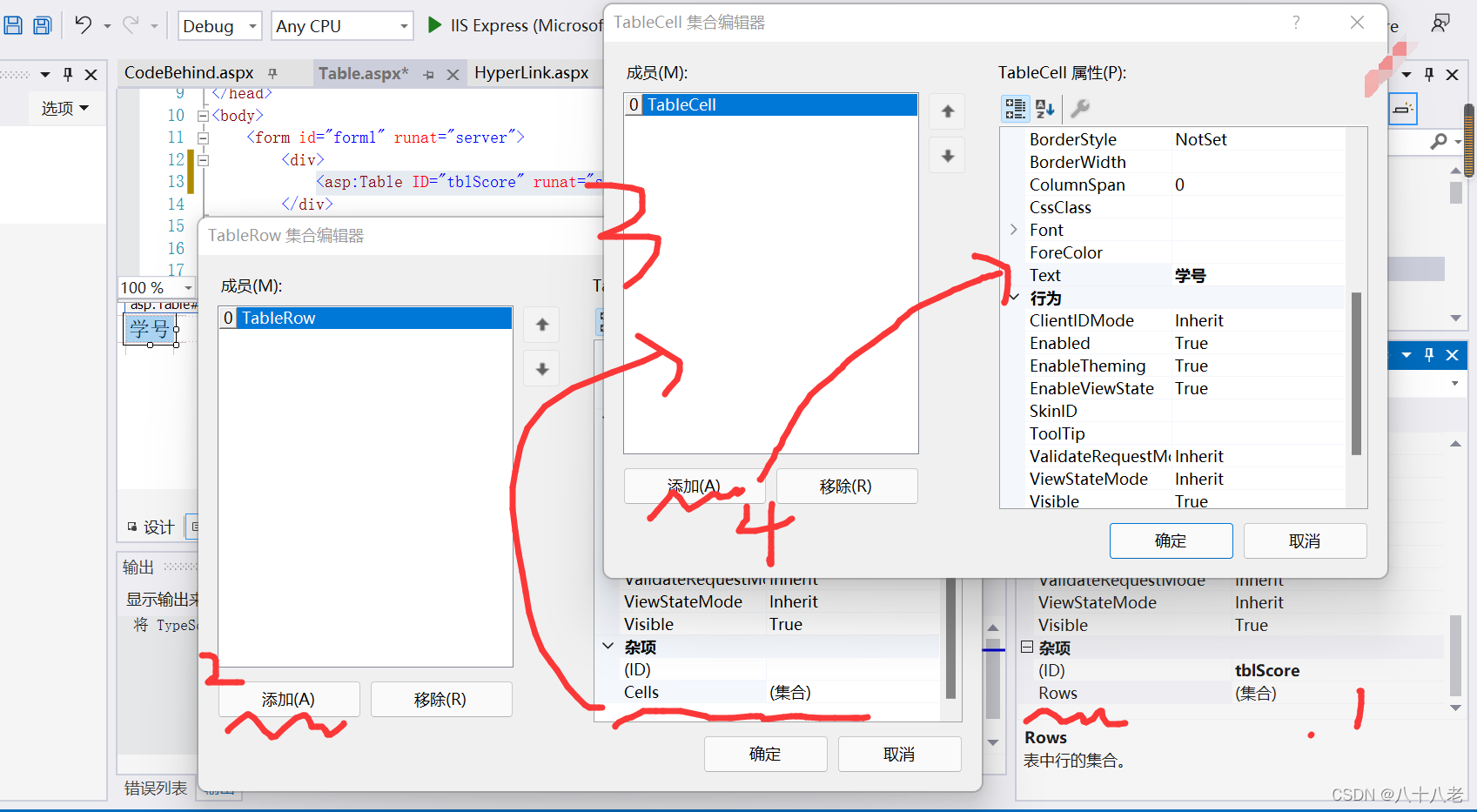Select the TableRow member in the list
Viewport: 1477px width, 812px height.
click(x=366, y=319)
